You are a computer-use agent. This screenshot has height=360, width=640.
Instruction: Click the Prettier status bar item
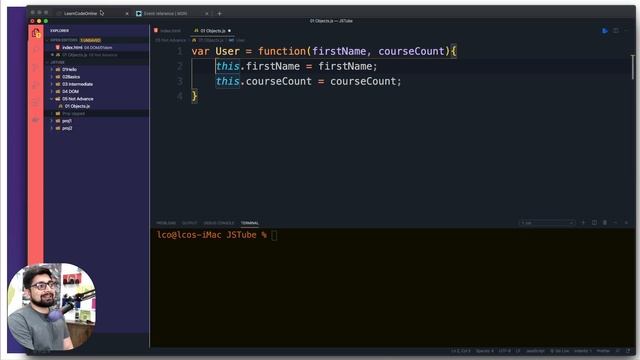(603, 351)
